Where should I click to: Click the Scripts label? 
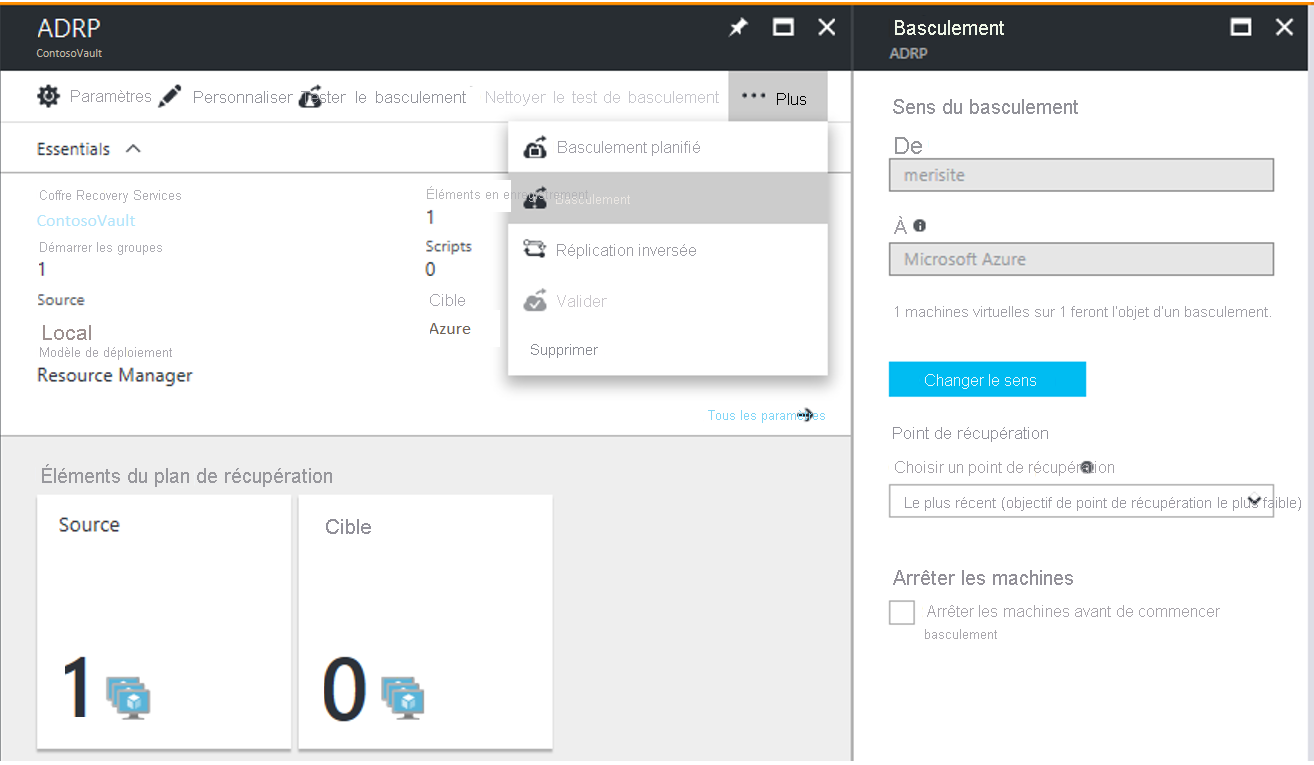449,246
